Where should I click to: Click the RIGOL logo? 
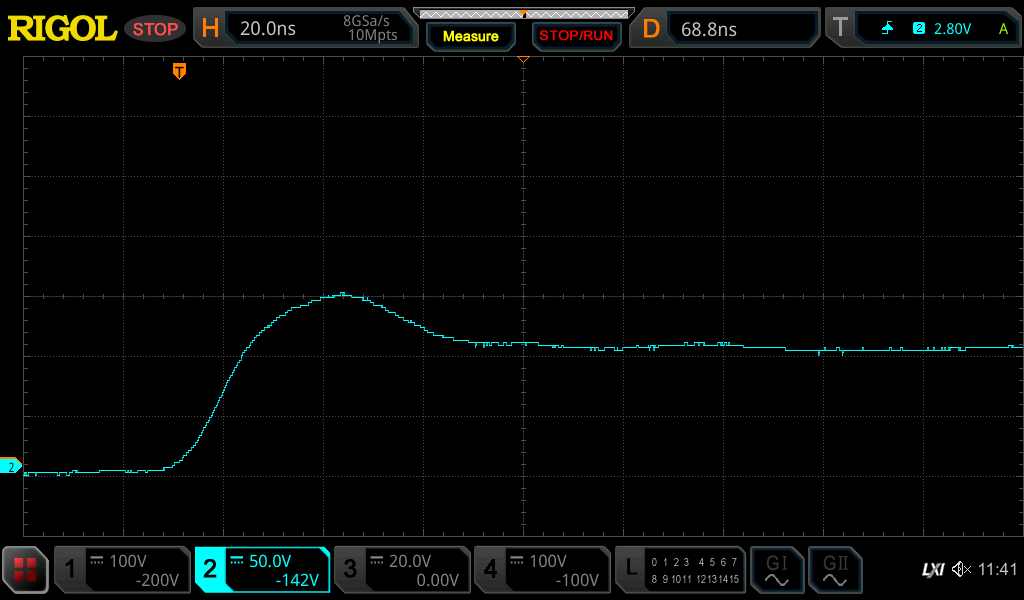[62, 29]
